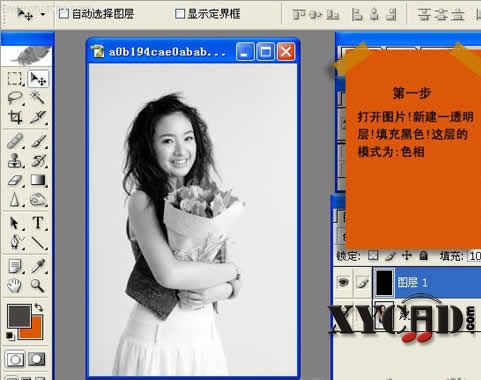Select the Eyedropper tool

coord(38,266)
